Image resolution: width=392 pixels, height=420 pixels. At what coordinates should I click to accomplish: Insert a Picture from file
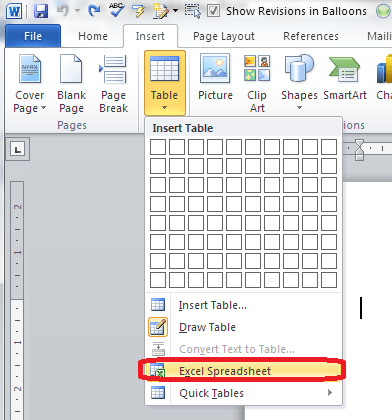215,78
